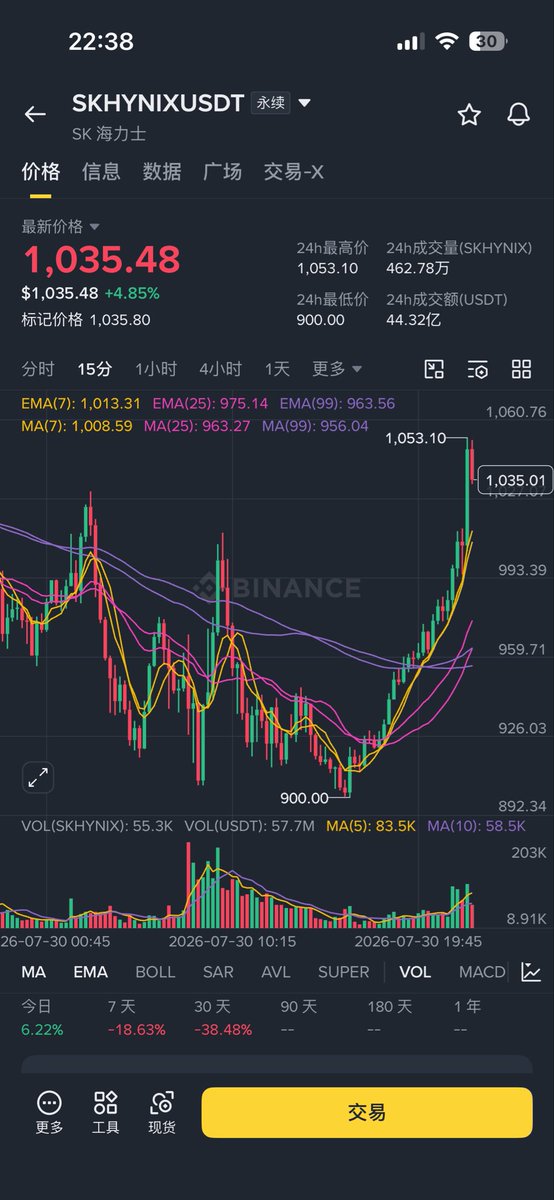This screenshot has width=554, height=1200.
Task: Open chart indicator settings icon
Action: (x=478, y=369)
